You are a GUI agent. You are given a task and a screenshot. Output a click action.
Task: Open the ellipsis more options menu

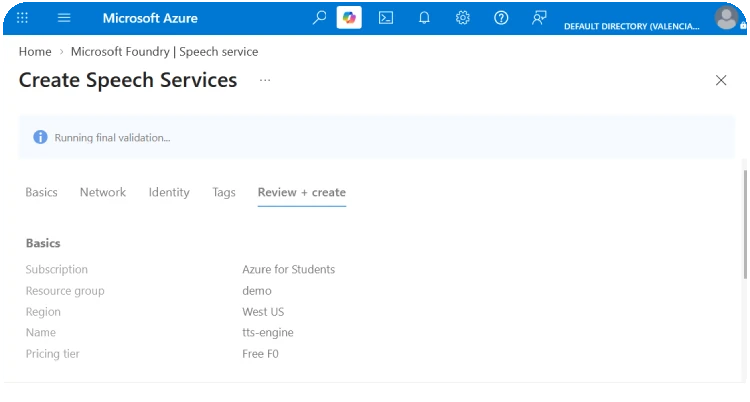click(x=265, y=80)
